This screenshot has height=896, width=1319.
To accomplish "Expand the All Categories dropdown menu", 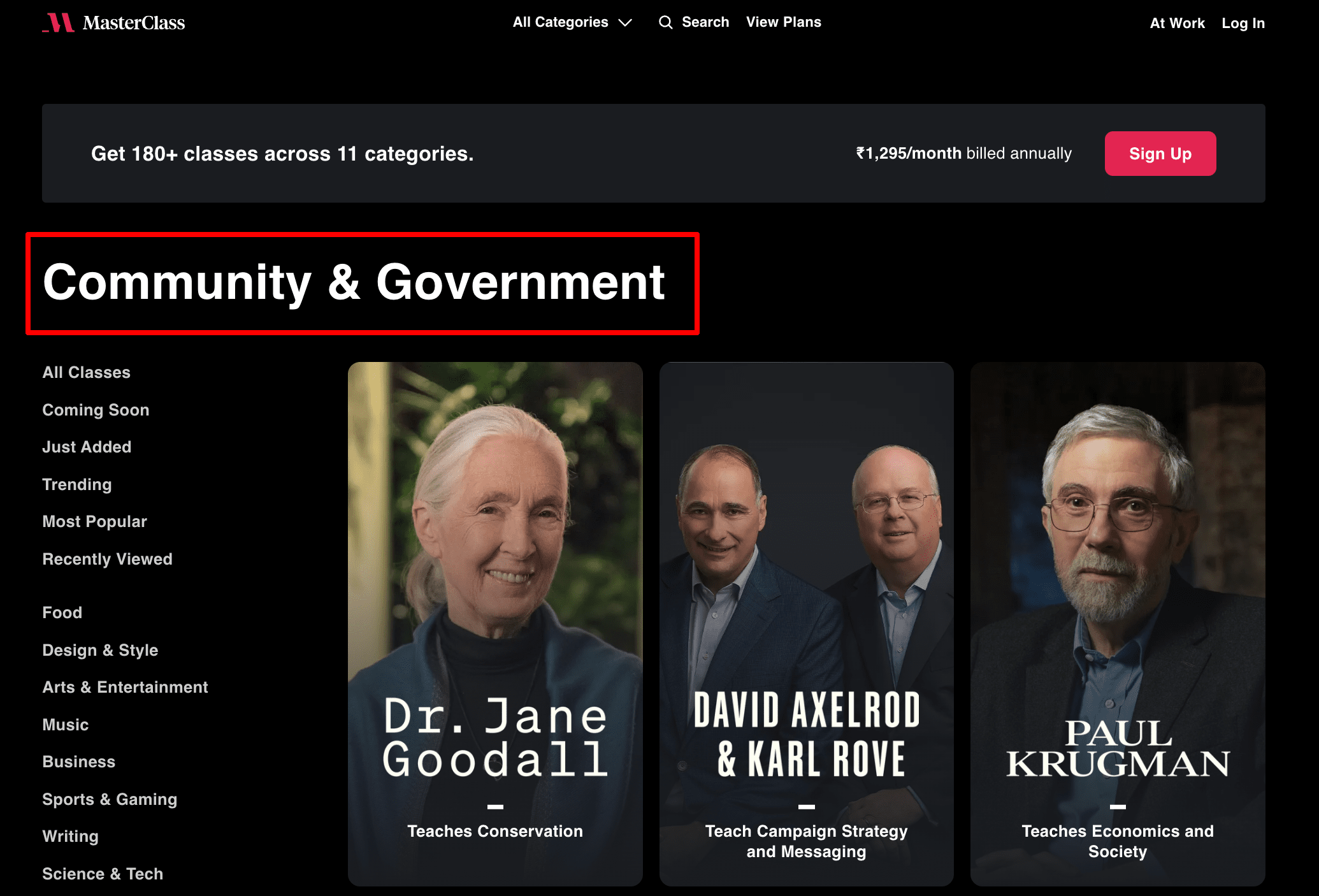I will tap(571, 22).
